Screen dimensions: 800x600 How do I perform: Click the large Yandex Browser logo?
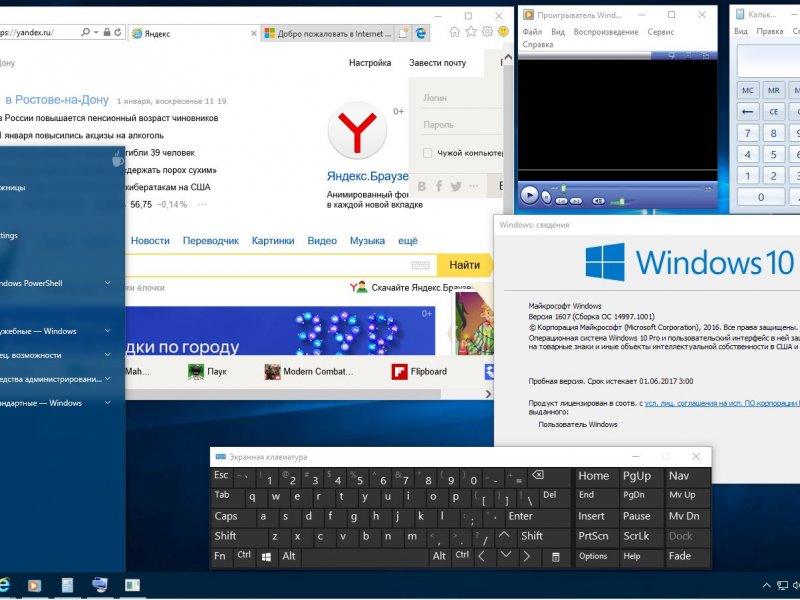(357, 131)
